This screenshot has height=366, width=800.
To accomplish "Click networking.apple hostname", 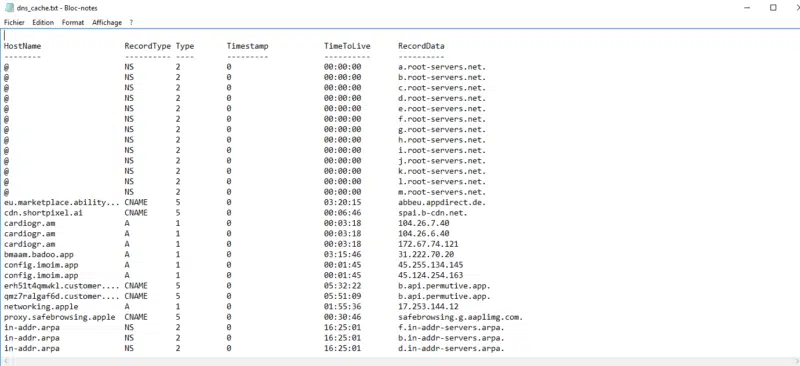I will click(41, 307).
